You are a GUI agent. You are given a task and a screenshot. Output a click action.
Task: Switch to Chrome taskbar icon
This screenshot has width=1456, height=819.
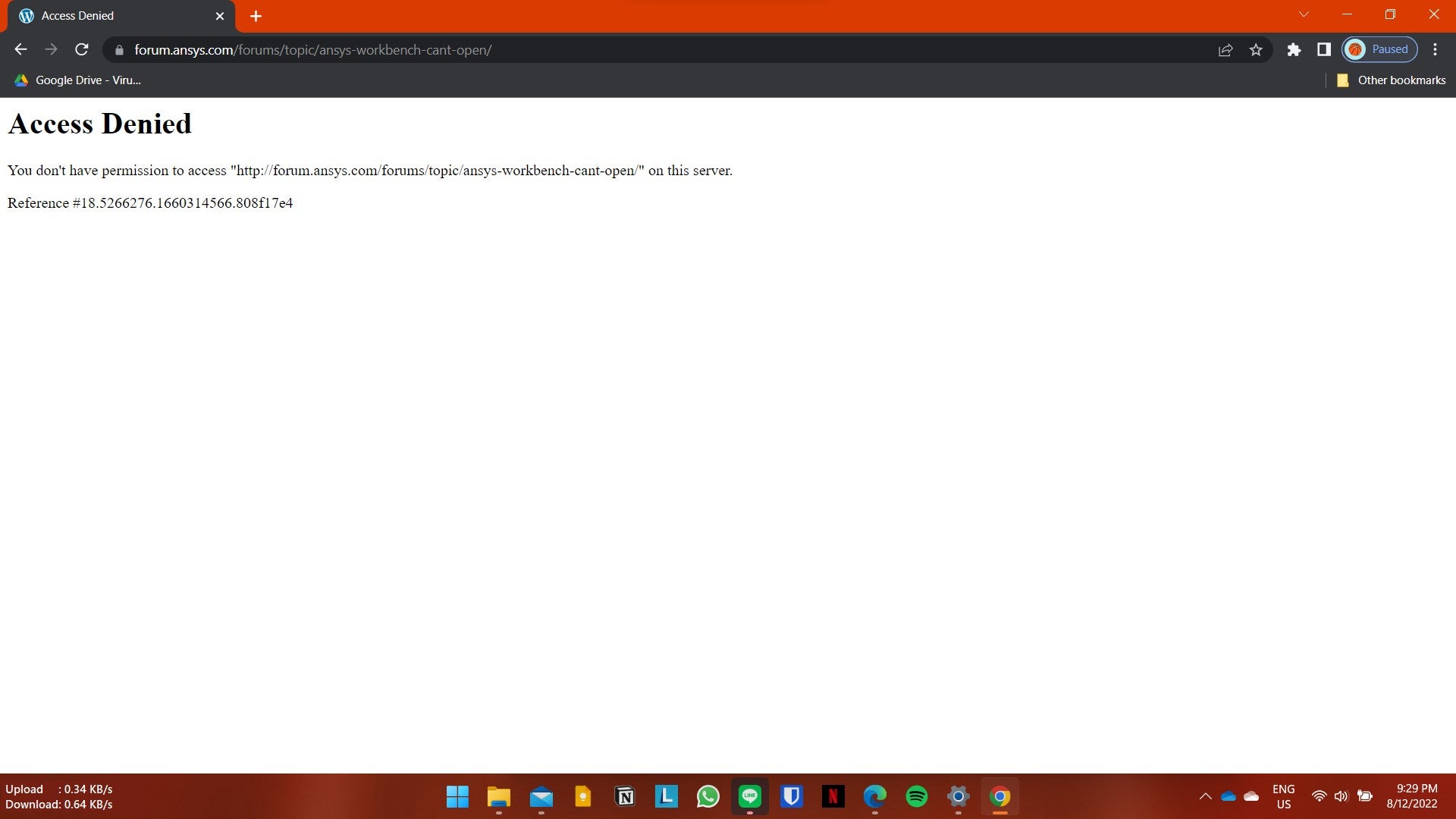pos(1000,796)
